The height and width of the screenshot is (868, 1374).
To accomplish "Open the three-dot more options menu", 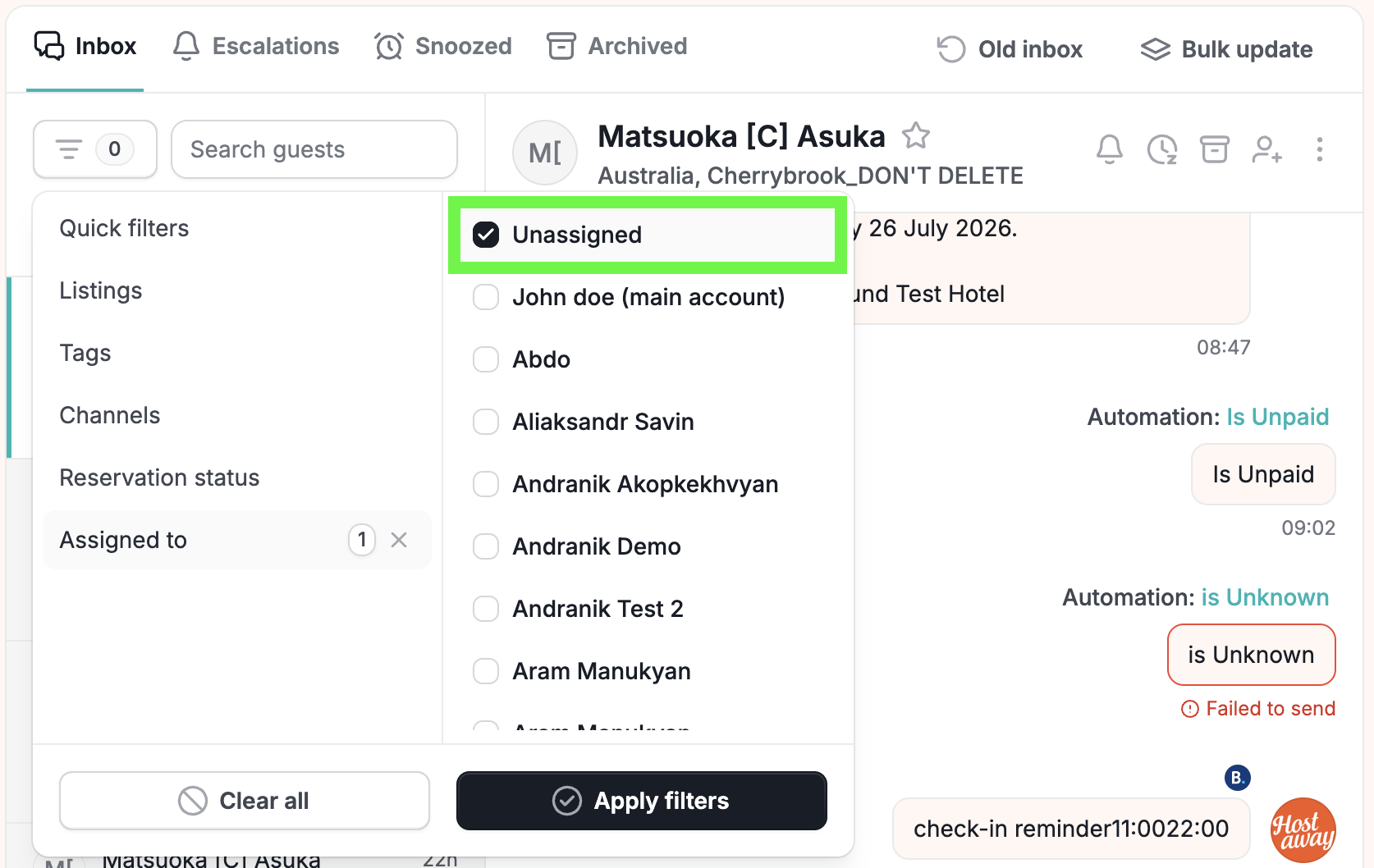I will click(x=1320, y=149).
